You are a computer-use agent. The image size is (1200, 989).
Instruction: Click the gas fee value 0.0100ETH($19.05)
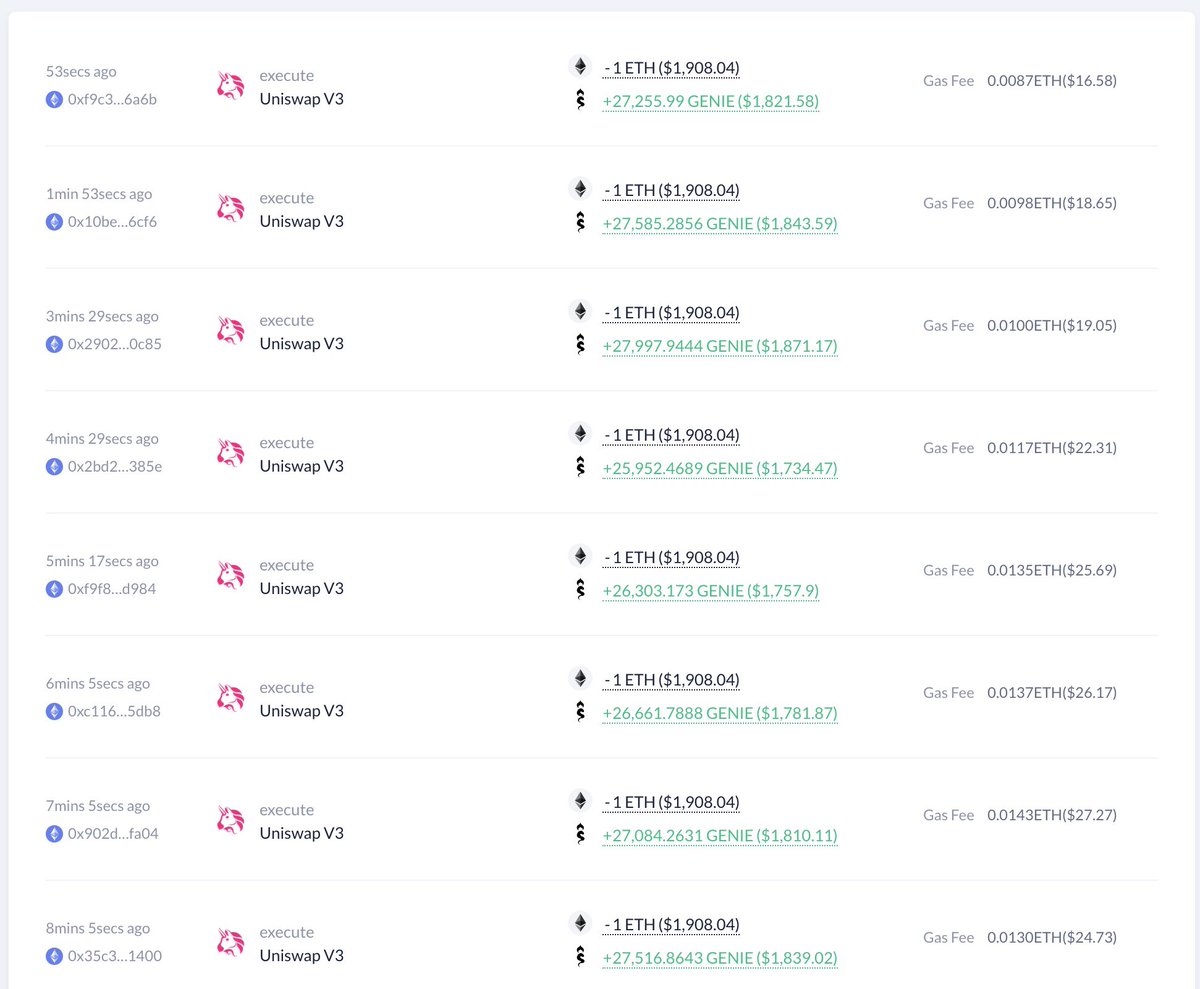click(x=1052, y=325)
